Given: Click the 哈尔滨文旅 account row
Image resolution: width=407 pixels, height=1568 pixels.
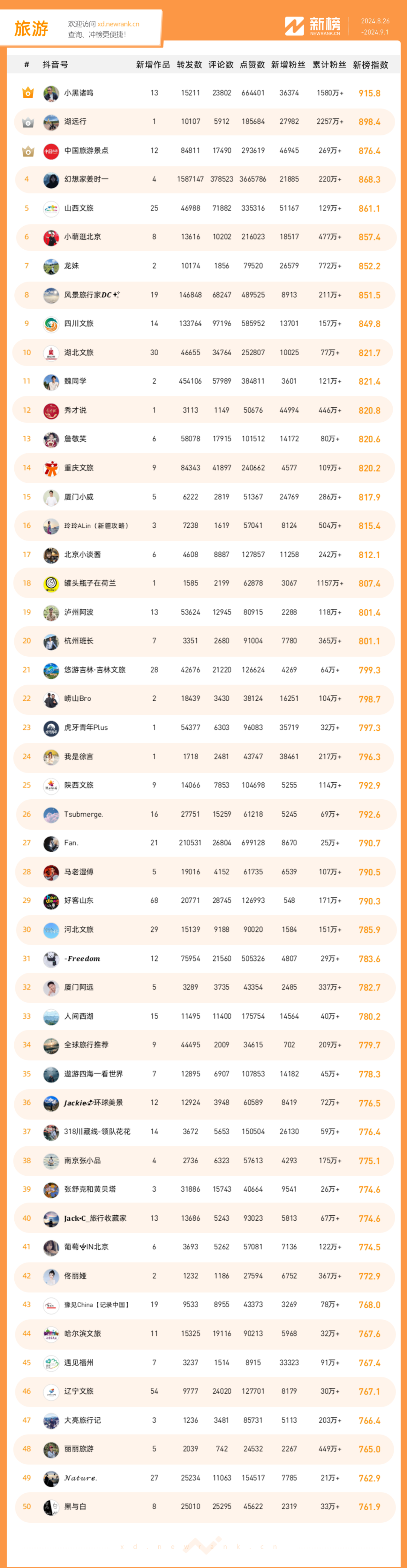Looking at the screenshot, I should tap(204, 1334).
